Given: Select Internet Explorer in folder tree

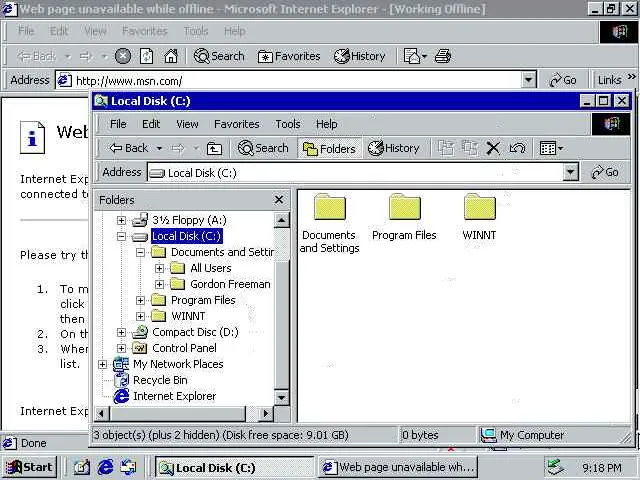Looking at the screenshot, I should [174, 396].
